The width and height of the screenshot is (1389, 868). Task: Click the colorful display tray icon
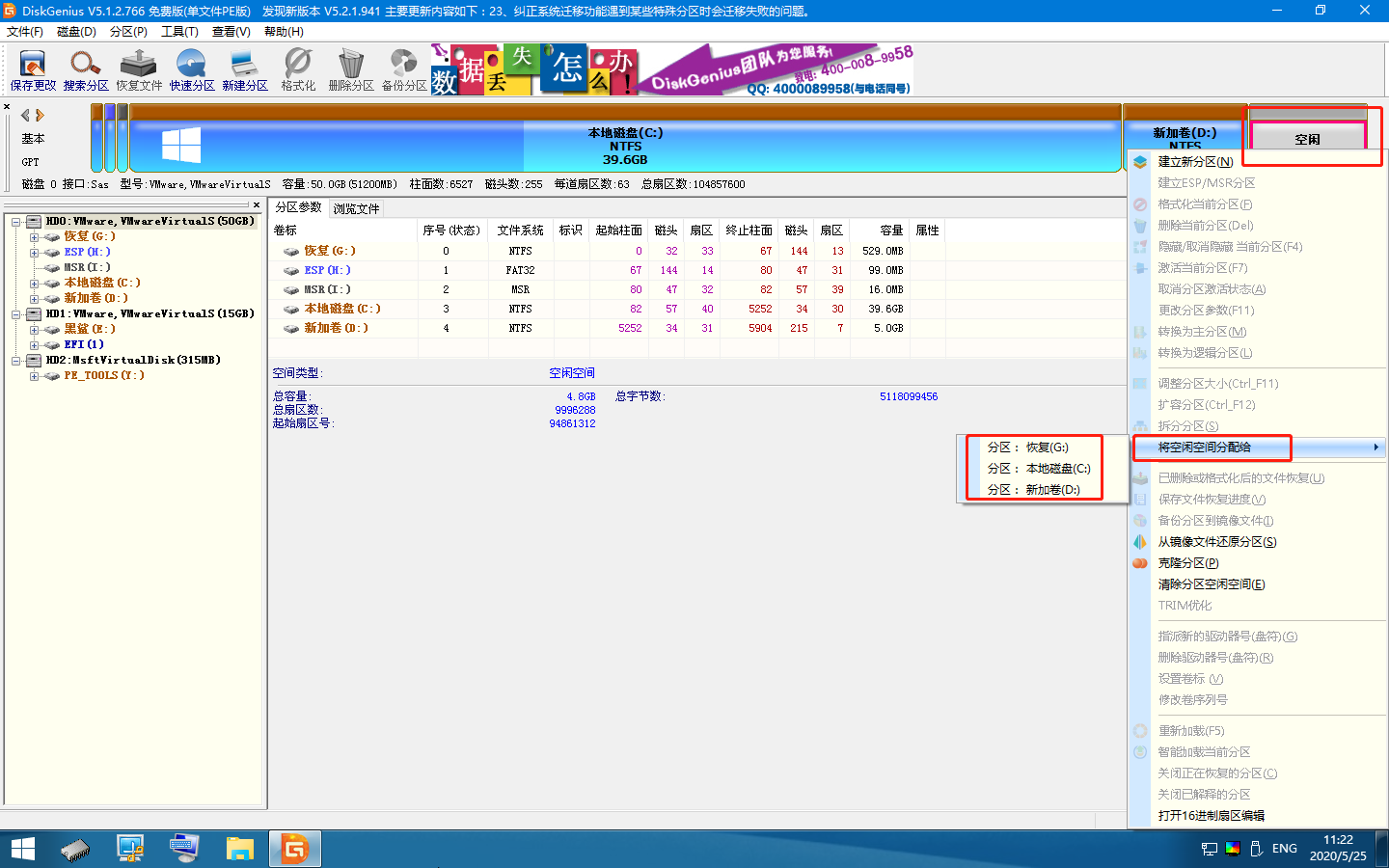[1233, 849]
